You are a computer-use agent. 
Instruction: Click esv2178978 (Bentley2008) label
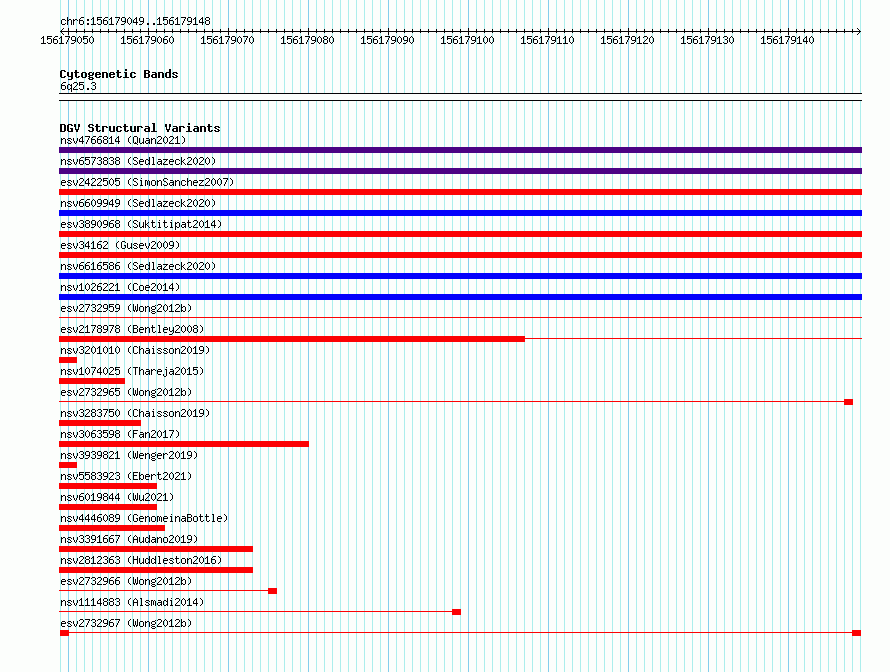tap(132, 329)
